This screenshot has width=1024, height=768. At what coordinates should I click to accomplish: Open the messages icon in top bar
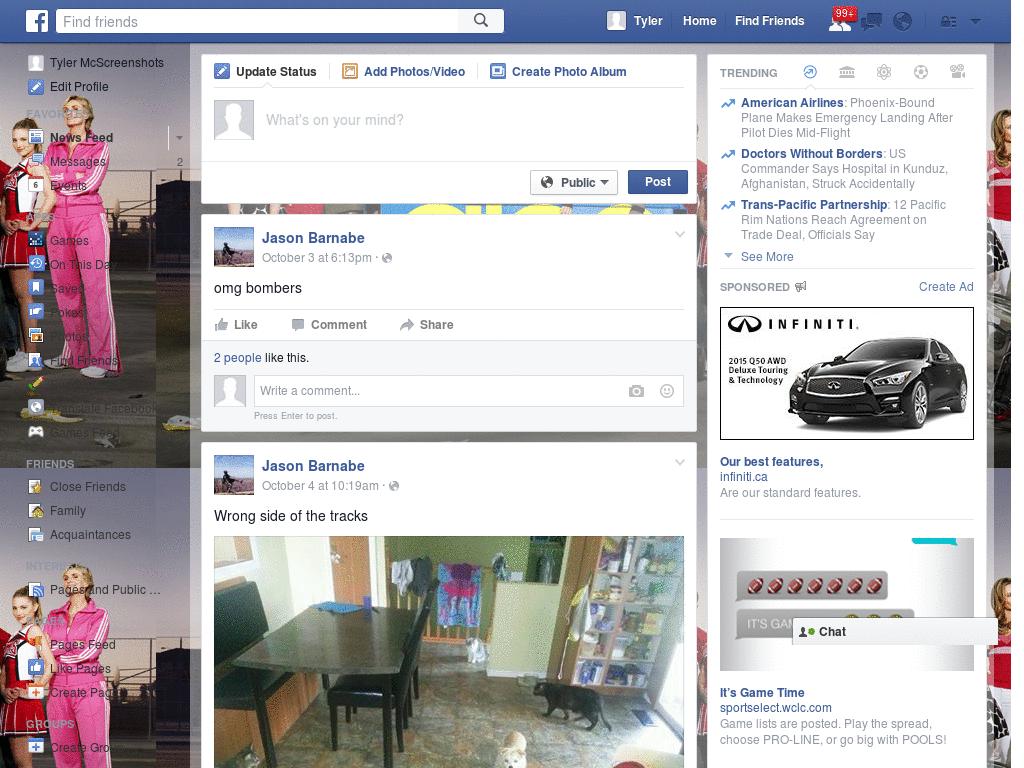coord(872,21)
